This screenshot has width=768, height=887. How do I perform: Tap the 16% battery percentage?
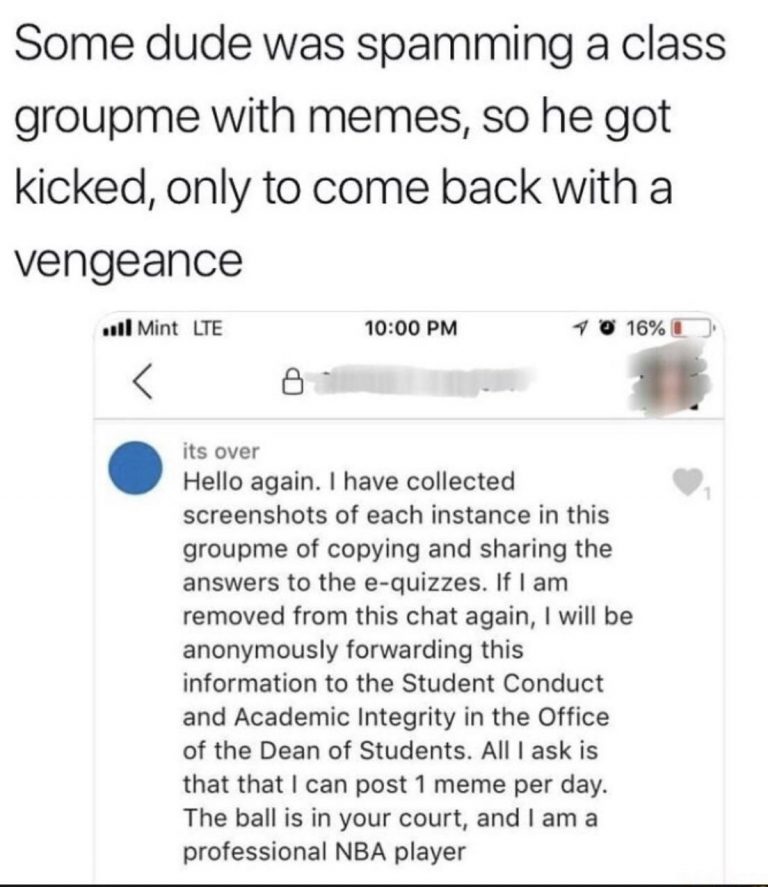pyautogui.click(x=645, y=327)
